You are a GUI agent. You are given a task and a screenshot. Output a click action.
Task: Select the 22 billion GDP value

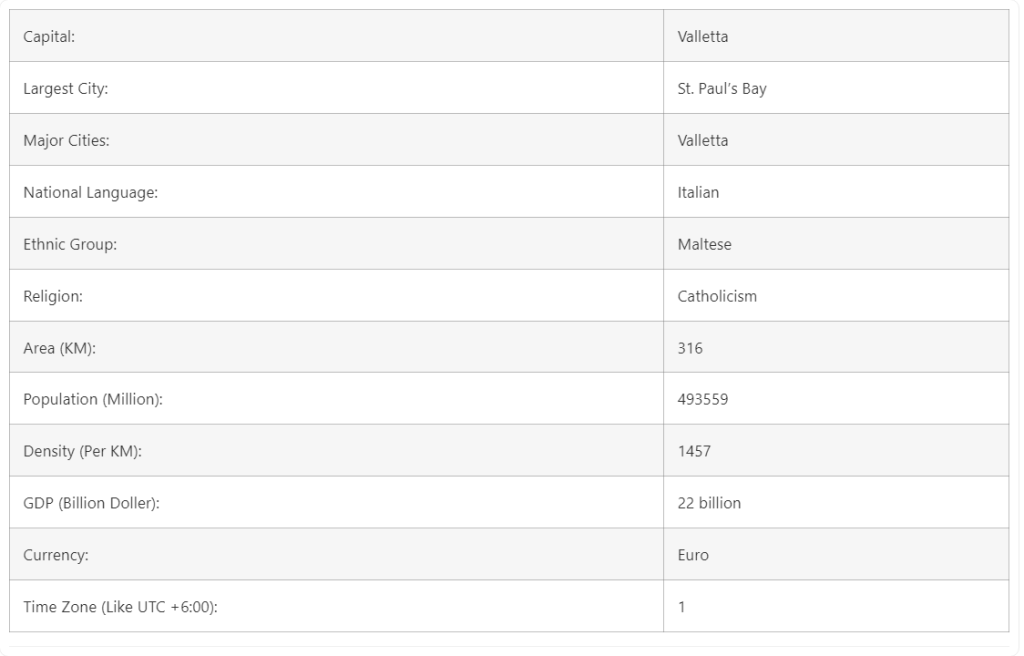[x=709, y=504]
